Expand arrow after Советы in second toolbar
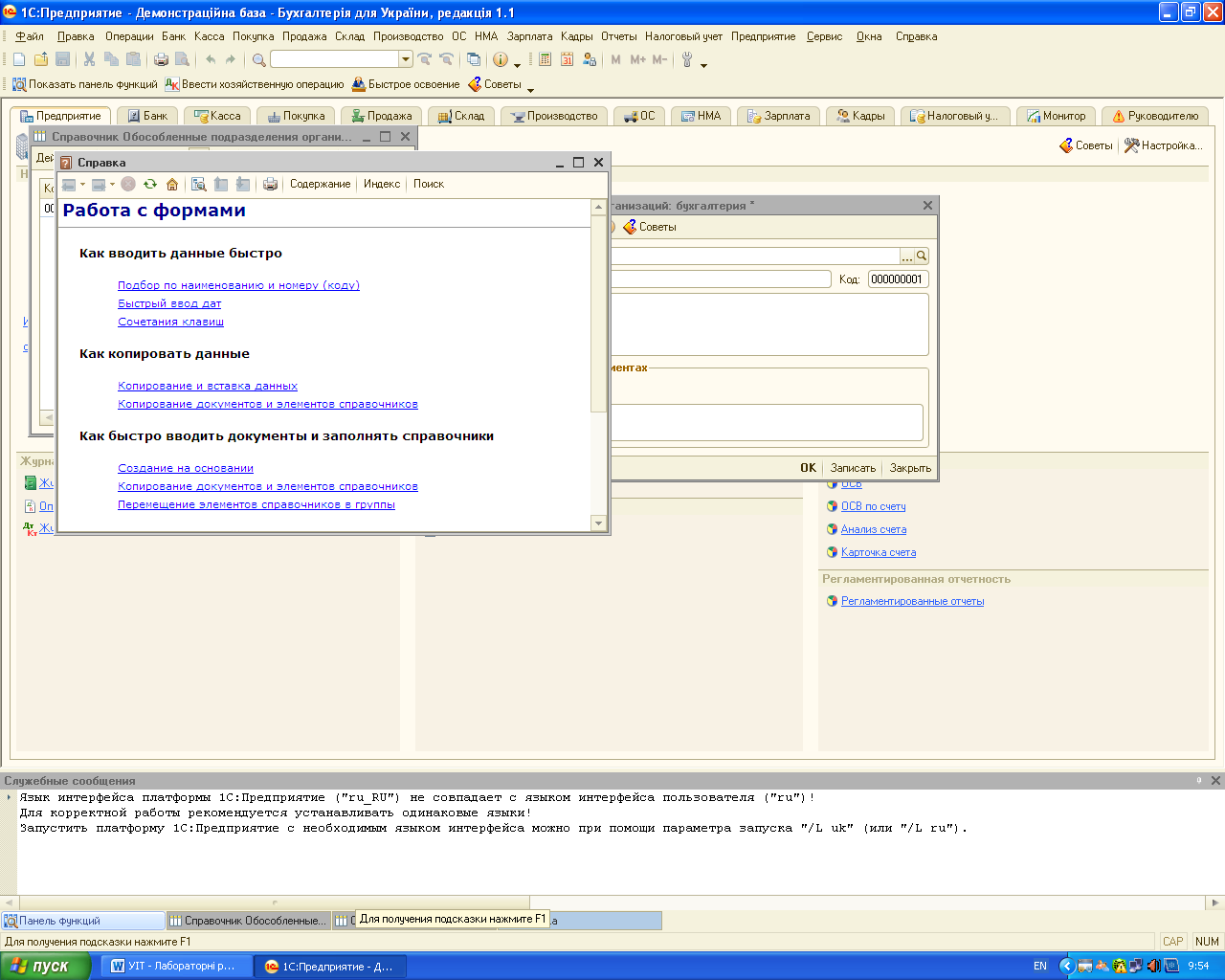 531,89
